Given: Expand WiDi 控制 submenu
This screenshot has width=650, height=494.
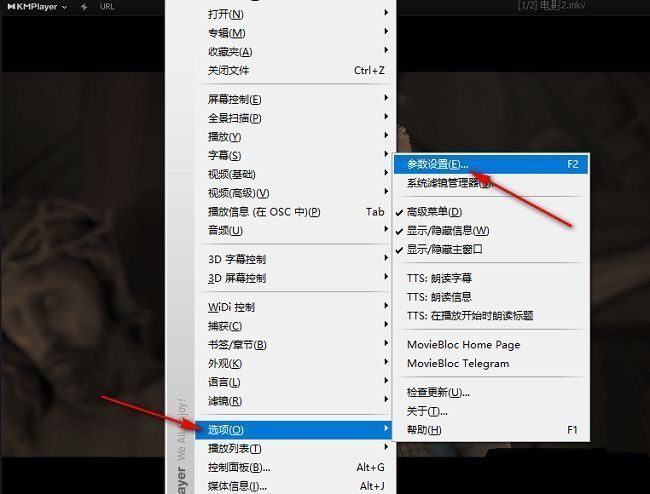Looking at the screenshot, I should [295, 307].
